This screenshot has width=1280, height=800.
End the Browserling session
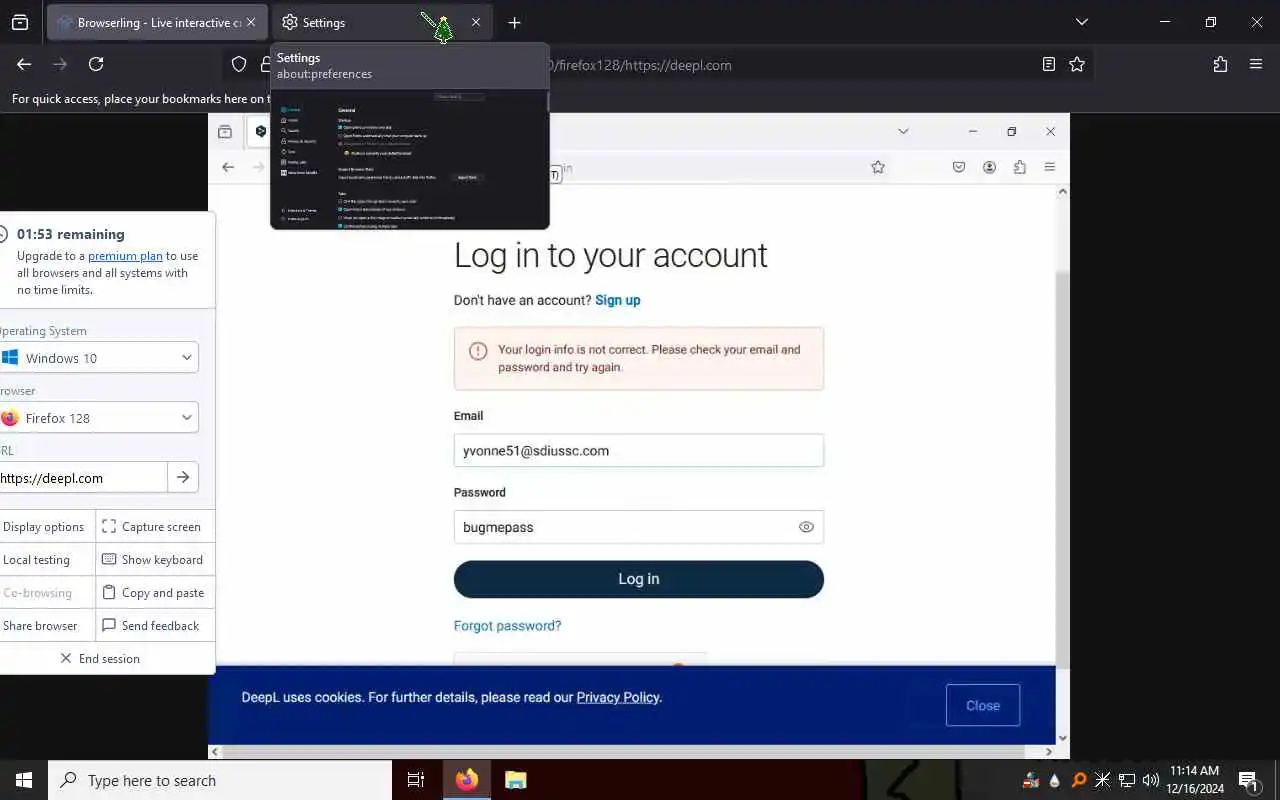tap(100, 659)
